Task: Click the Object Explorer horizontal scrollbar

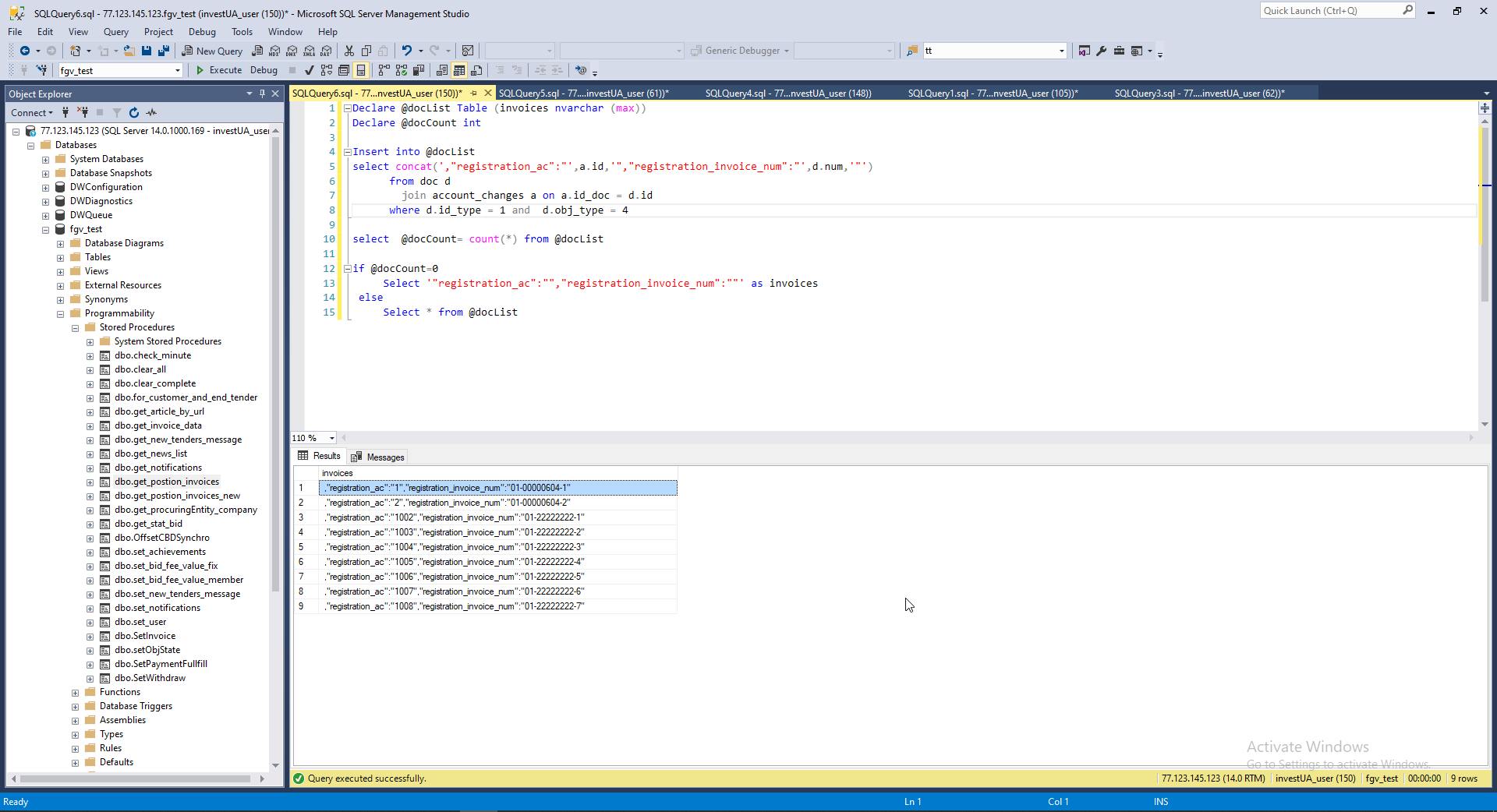Action: click(x=134, y=778)
